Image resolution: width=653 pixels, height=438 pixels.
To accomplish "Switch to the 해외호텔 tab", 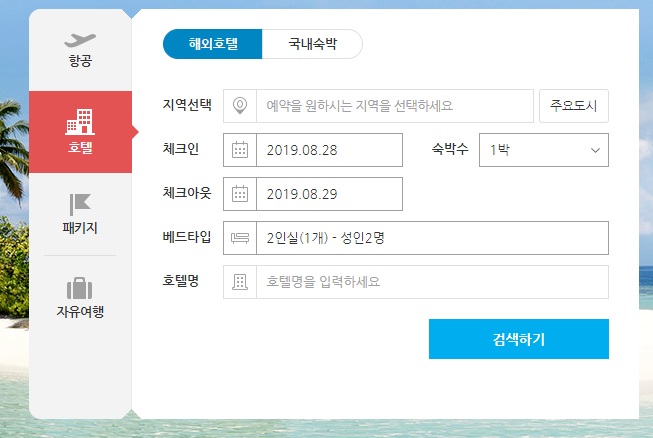I will click(212, 44).
